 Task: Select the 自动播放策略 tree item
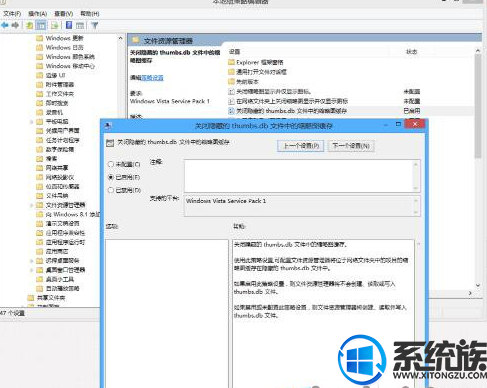tap(62, 289)
